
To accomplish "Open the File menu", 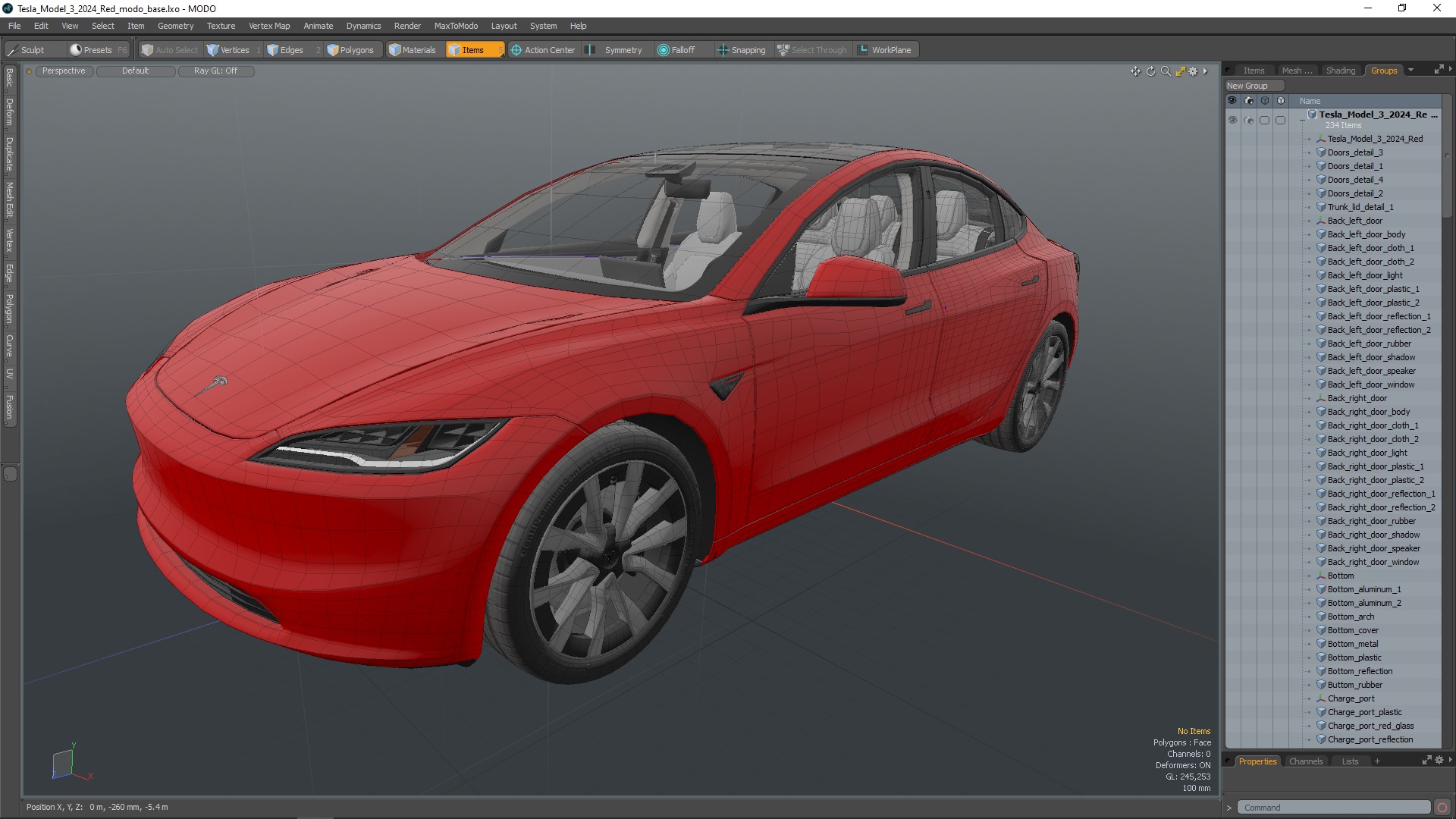I will pyautogui.click(x=14, y=26).
